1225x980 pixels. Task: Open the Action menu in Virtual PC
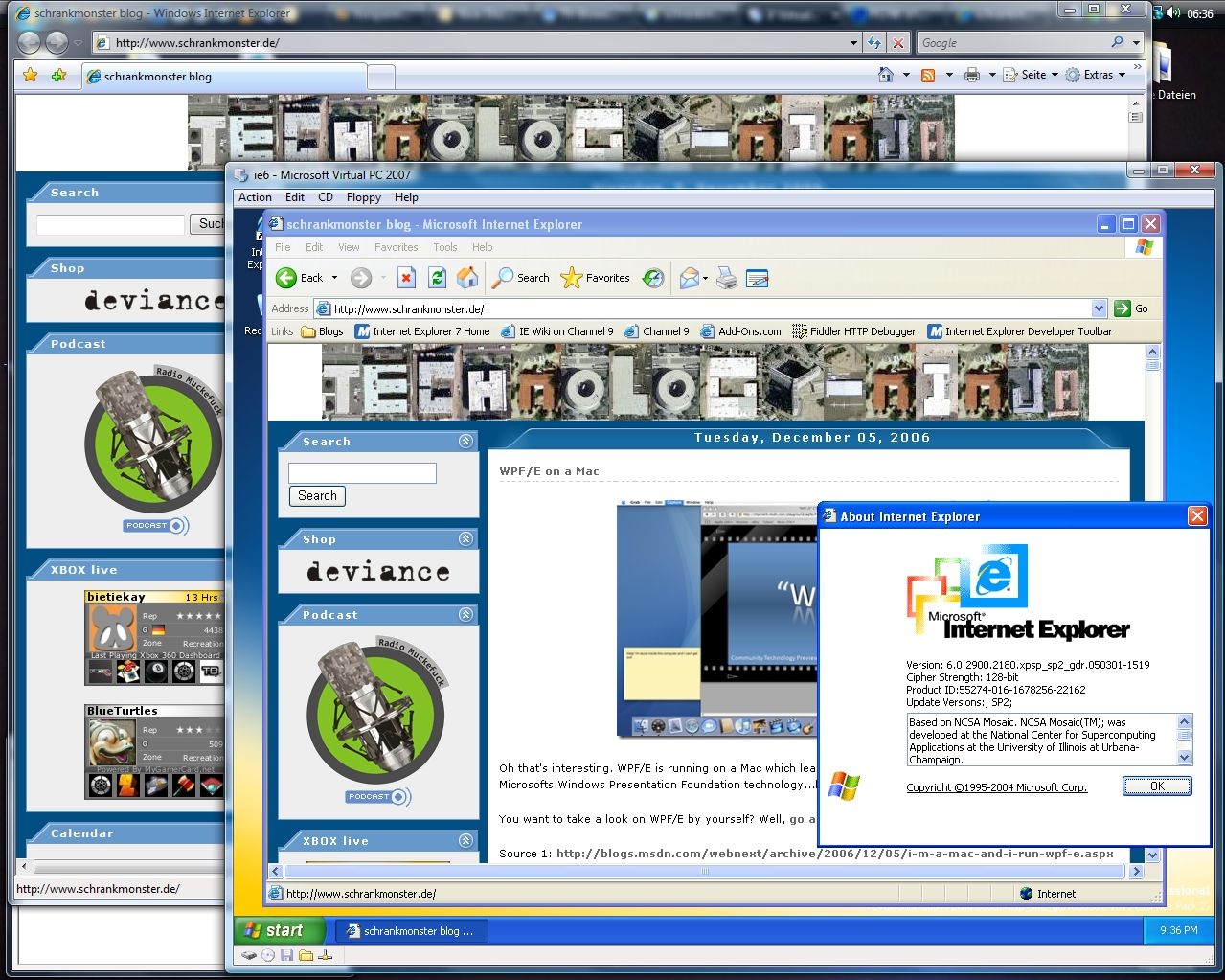click(255, 197)
